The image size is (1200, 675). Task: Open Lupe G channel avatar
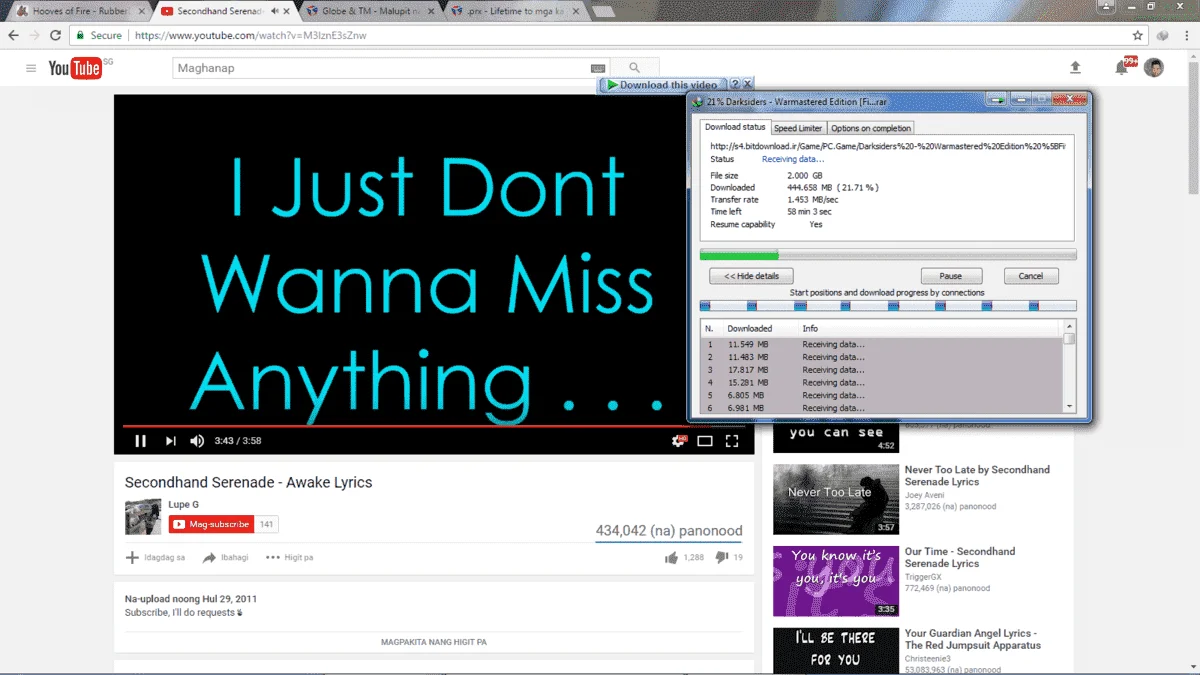(143, 517)
